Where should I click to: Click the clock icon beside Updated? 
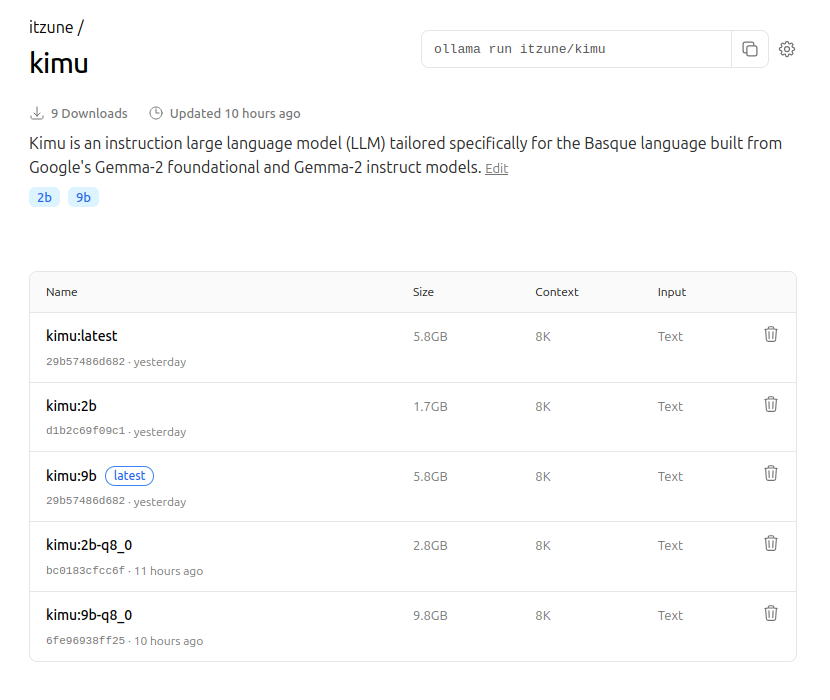[x=156, y=113]
